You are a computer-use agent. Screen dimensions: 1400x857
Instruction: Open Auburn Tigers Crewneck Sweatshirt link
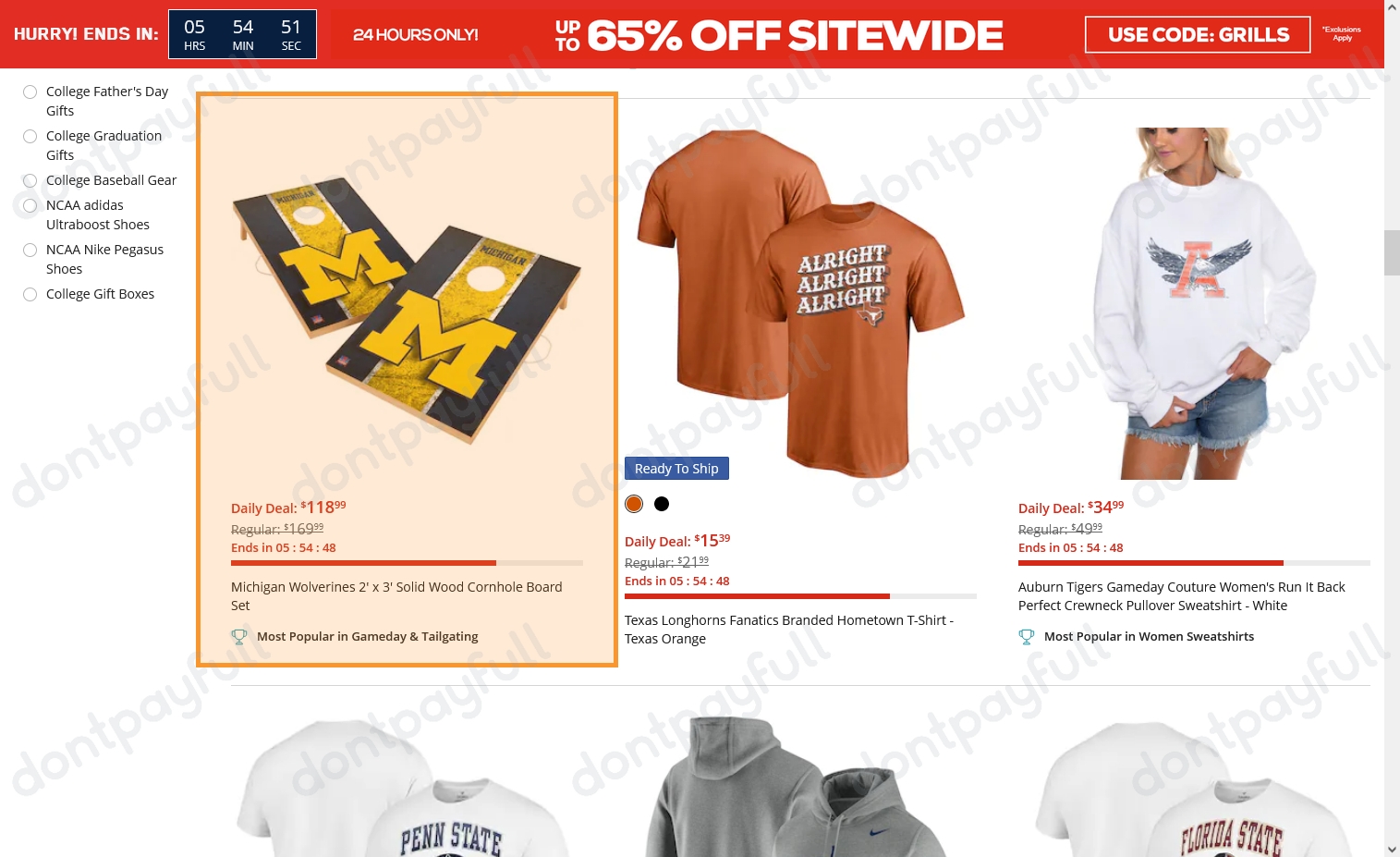[1181, 596]
